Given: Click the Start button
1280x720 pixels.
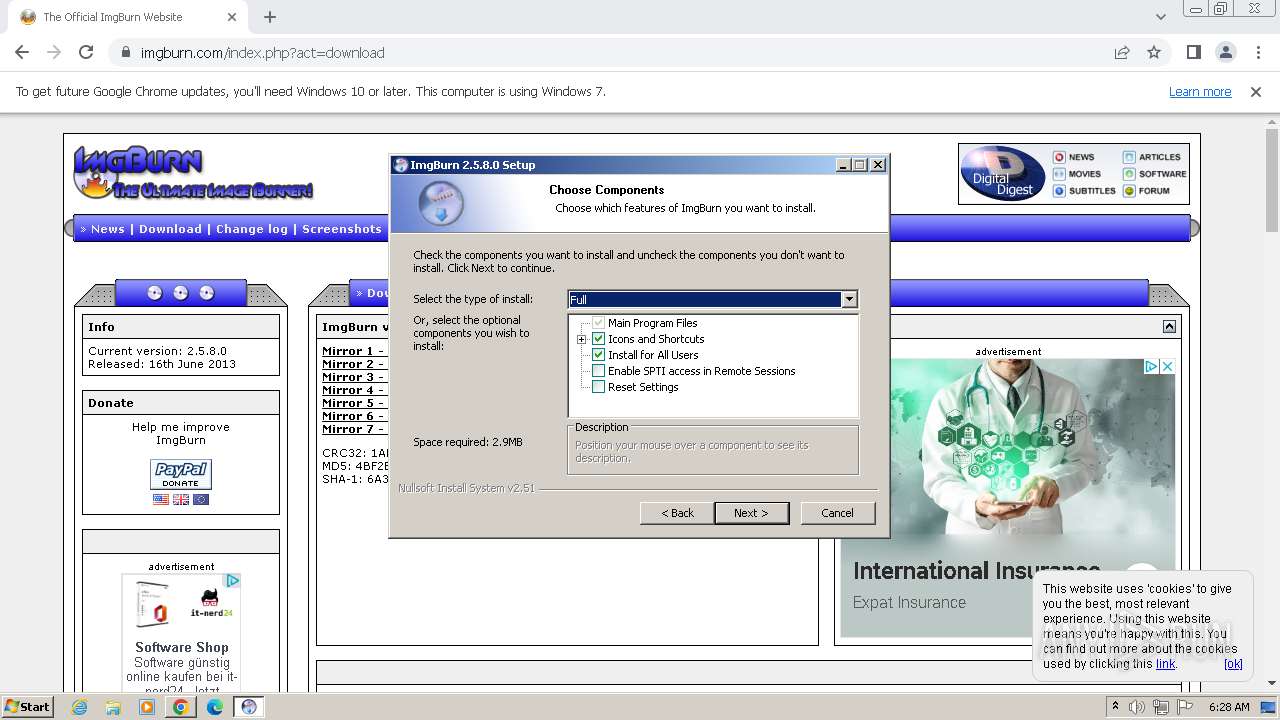Looking at the screenshot, I should (x=29, y=707).
